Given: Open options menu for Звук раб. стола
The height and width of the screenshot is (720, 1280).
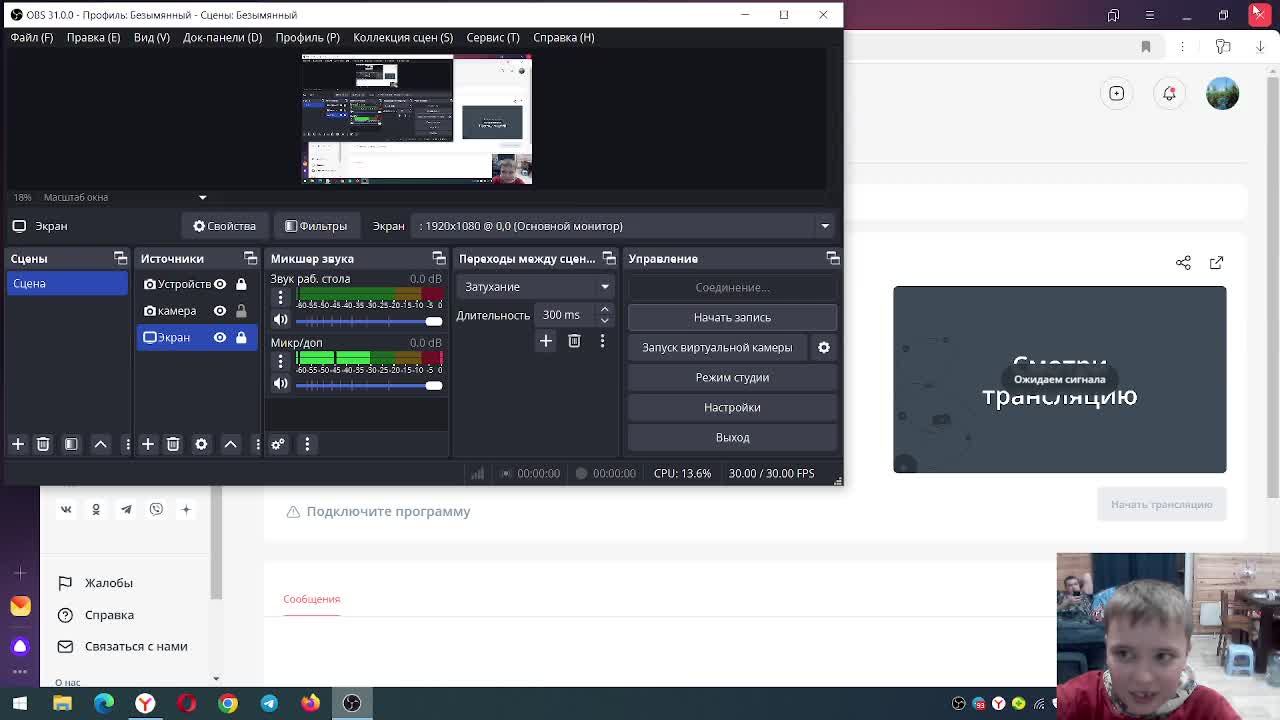Looking at the screenshot, I should (281, 298).
